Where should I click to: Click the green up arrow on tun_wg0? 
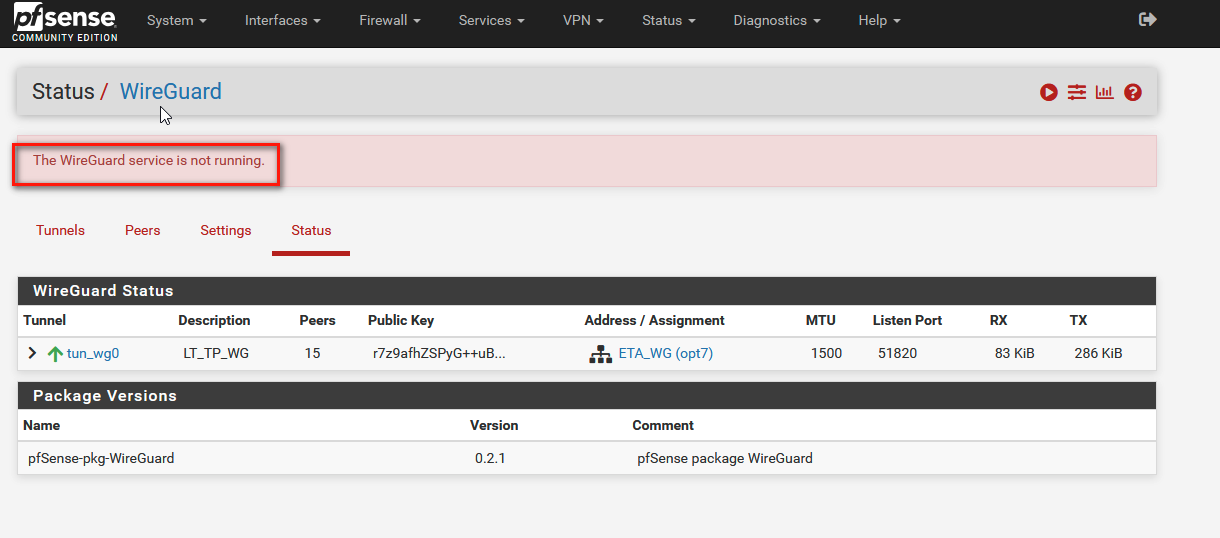pyautogui.click(x=55, y=354)
